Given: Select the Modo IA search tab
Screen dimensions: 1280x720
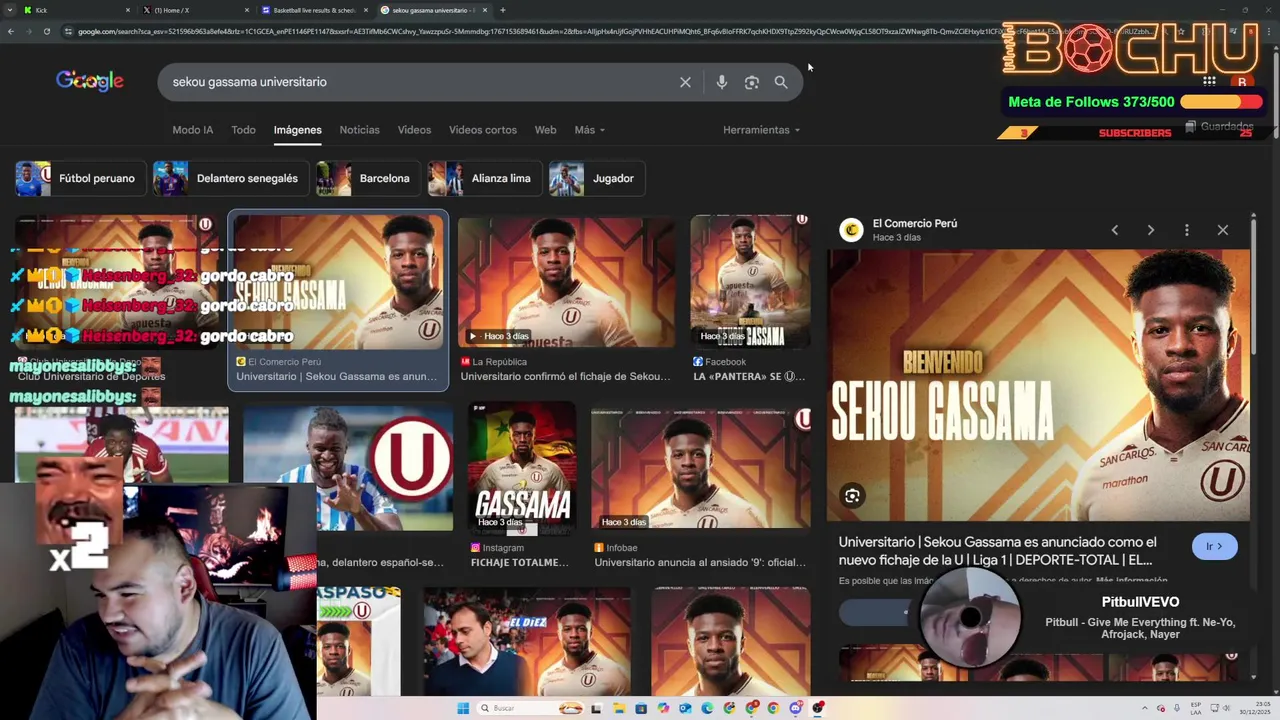Looking at the screenshot, I should 193,130.
